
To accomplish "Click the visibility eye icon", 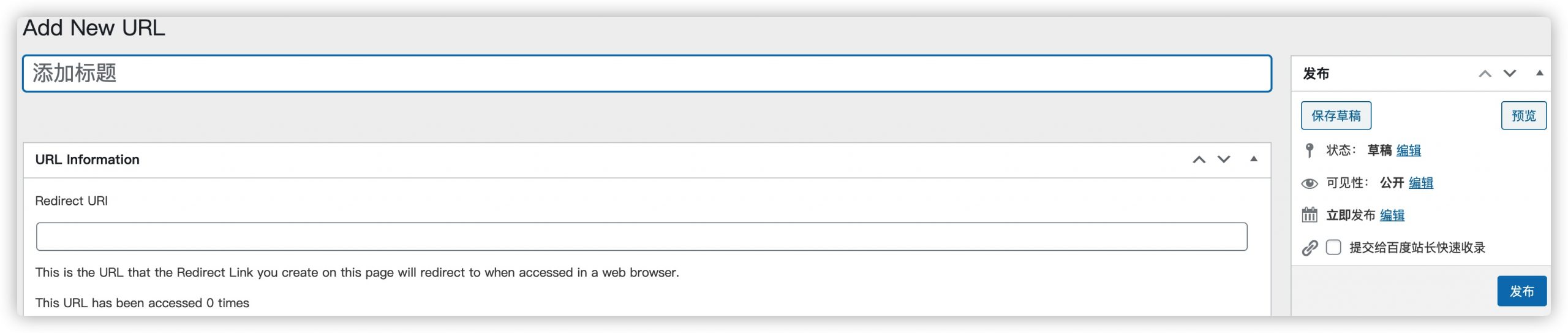I will 1310,183.
